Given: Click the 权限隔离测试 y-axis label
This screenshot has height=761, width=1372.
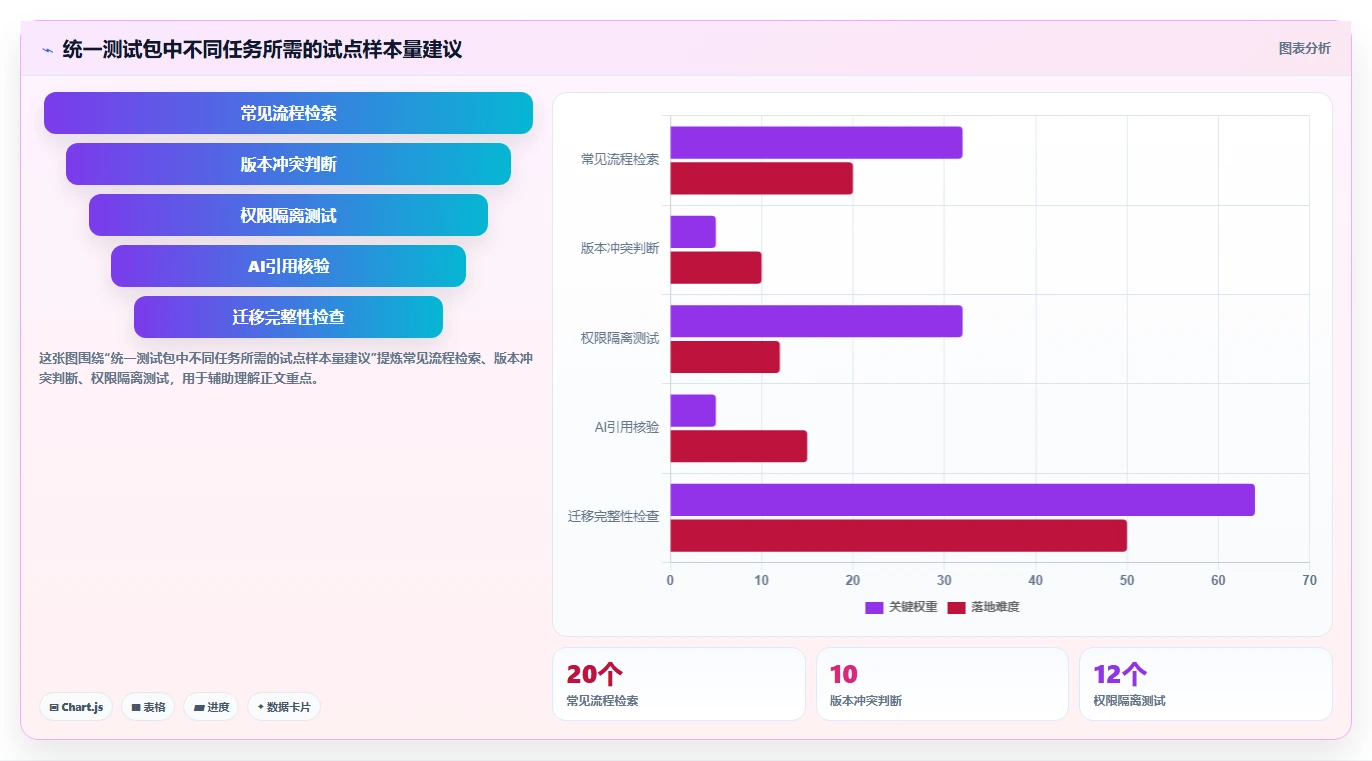Looking at the screenshot, I should coord(620,338).
